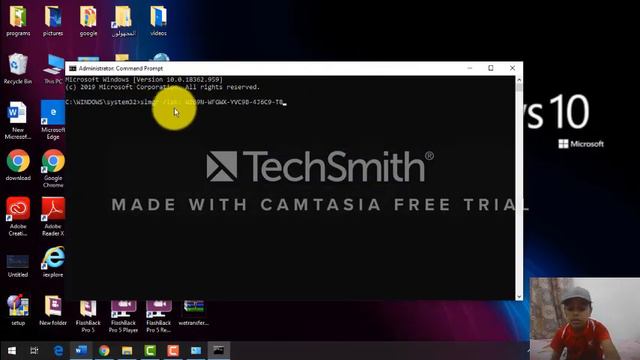Switch to Chrome in the taskbar

[104, 351]
